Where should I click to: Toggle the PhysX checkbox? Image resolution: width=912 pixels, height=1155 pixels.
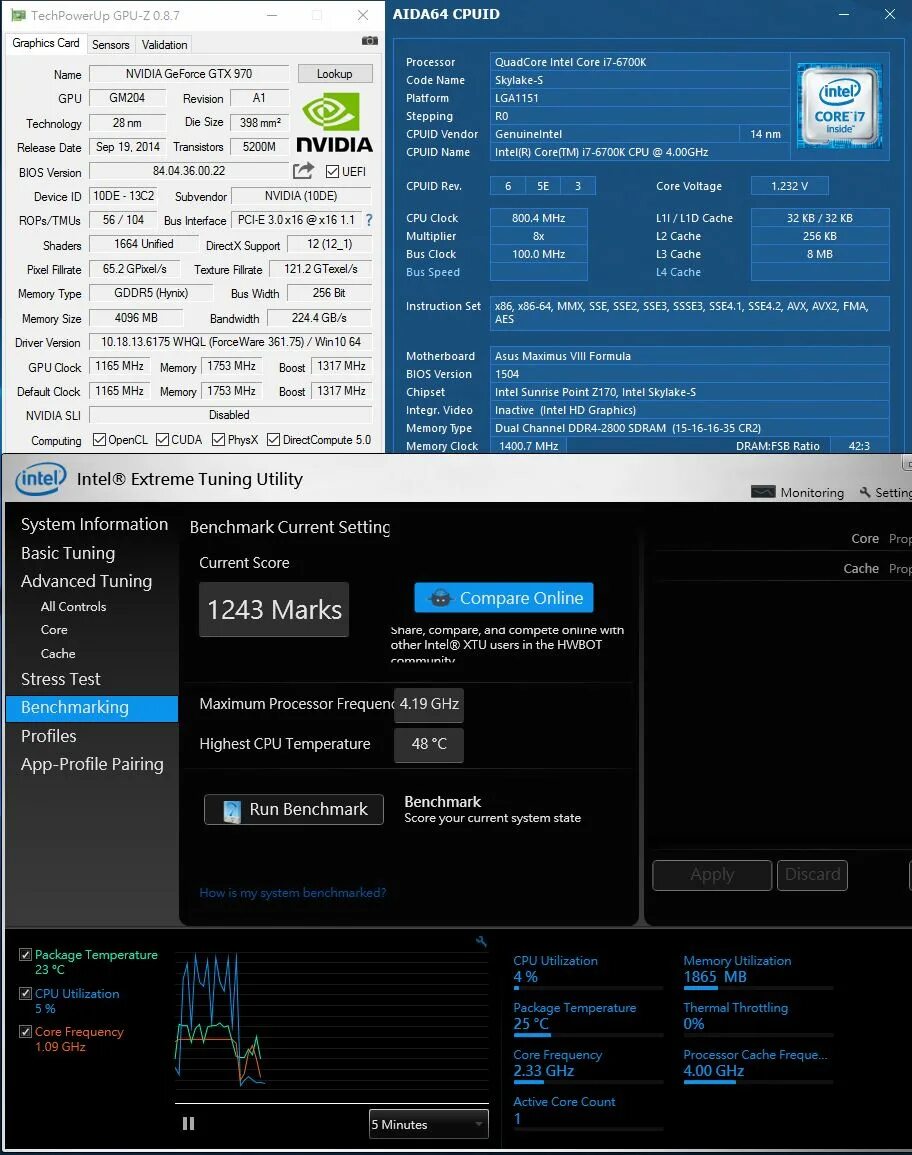(x=218, y=440)
